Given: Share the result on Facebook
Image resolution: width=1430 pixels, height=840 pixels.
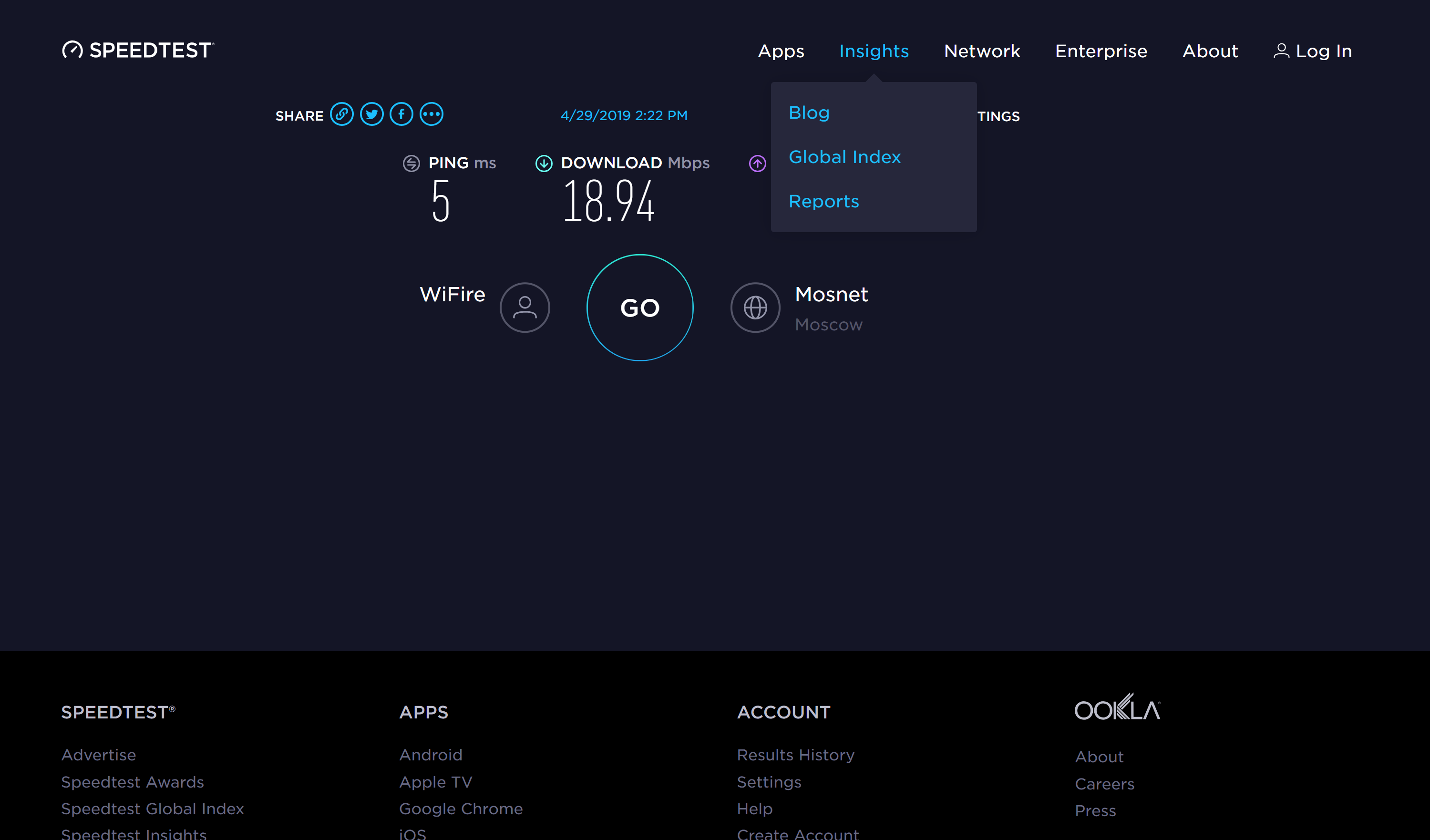Looking at the screenshot, I should click(402, 114).
